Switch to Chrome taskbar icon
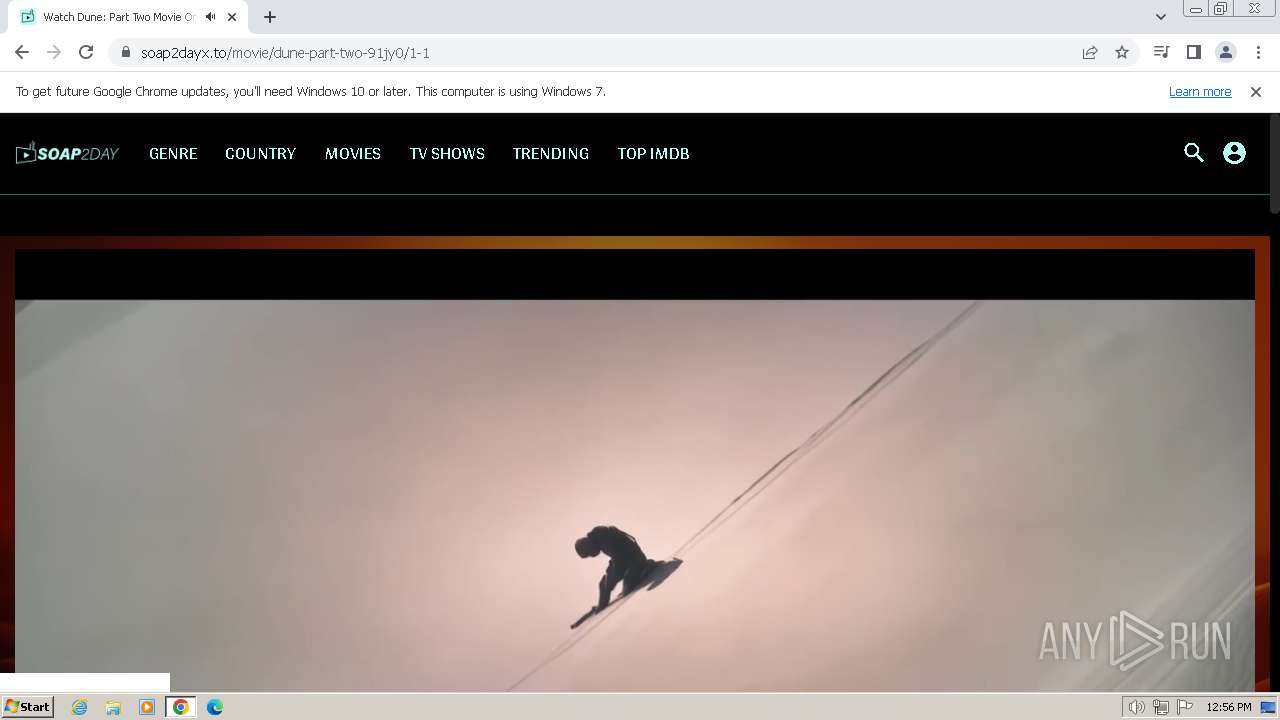Screen dimensions: 1280x720 tap(181, 707)
